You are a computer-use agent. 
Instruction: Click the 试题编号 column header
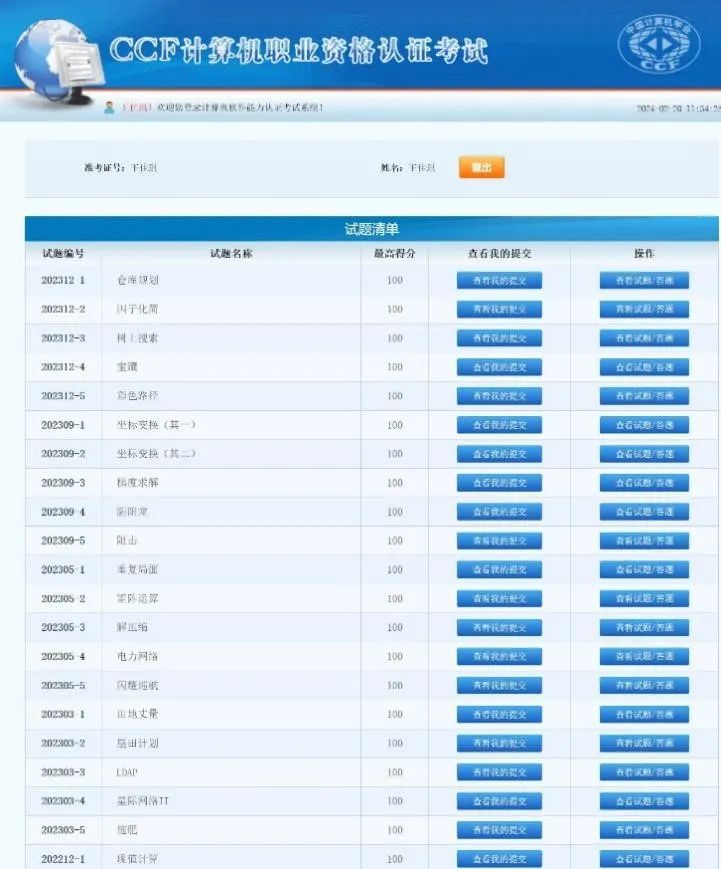63,253
